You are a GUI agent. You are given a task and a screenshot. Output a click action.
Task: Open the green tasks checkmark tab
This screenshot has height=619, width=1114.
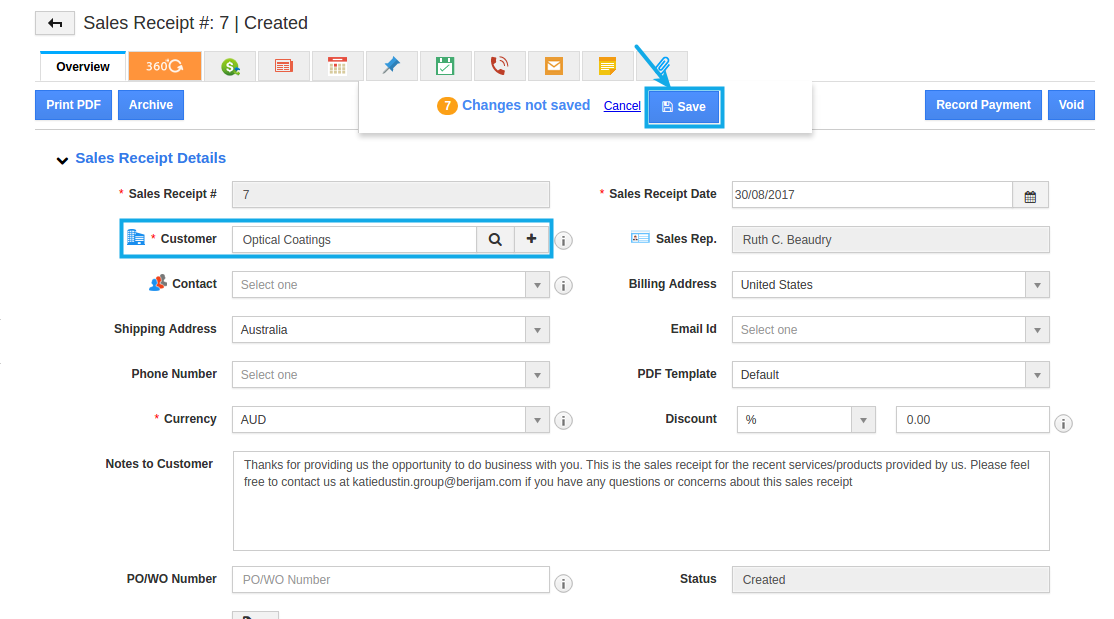[x=445, y=66]
